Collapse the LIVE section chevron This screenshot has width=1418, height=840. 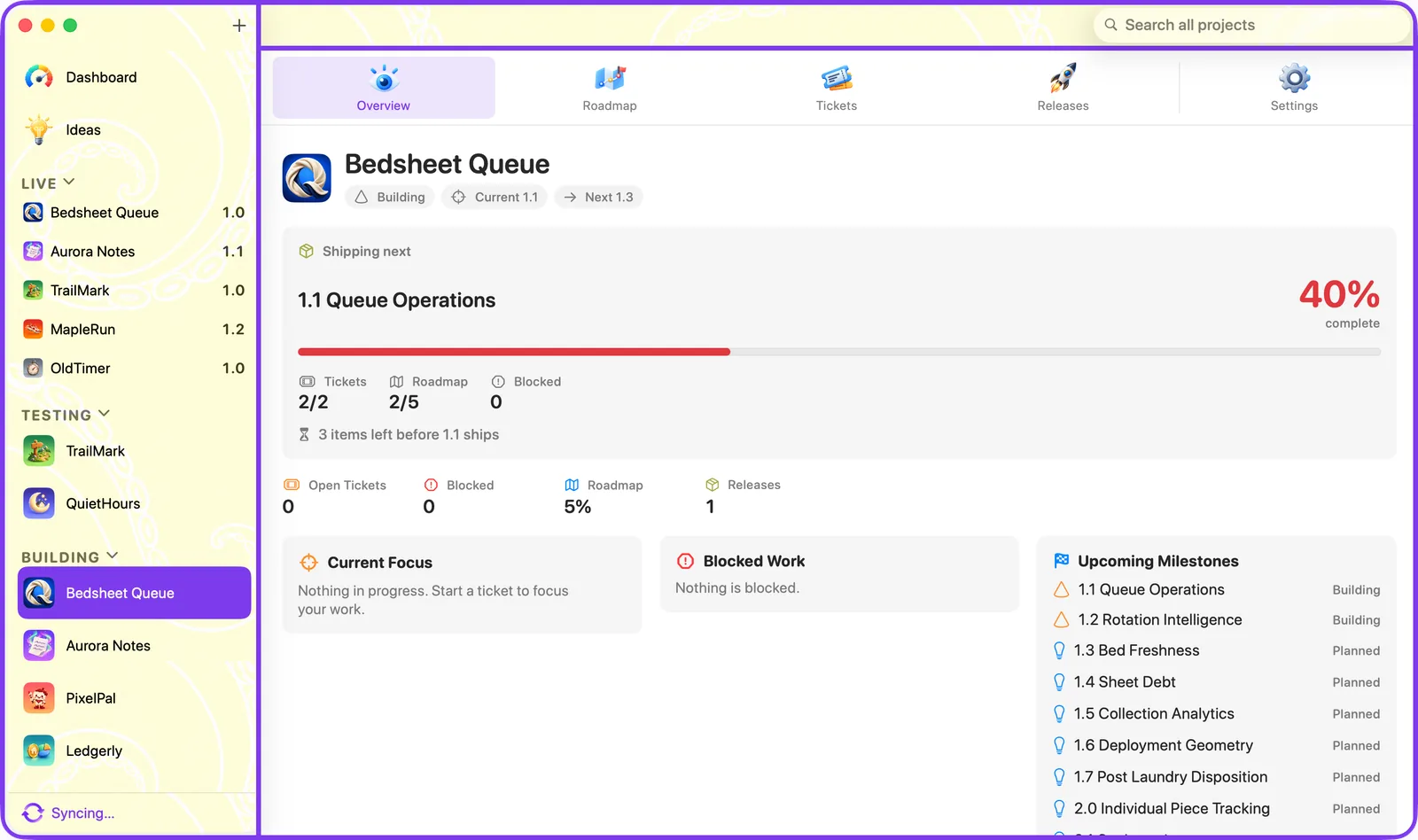69,183
